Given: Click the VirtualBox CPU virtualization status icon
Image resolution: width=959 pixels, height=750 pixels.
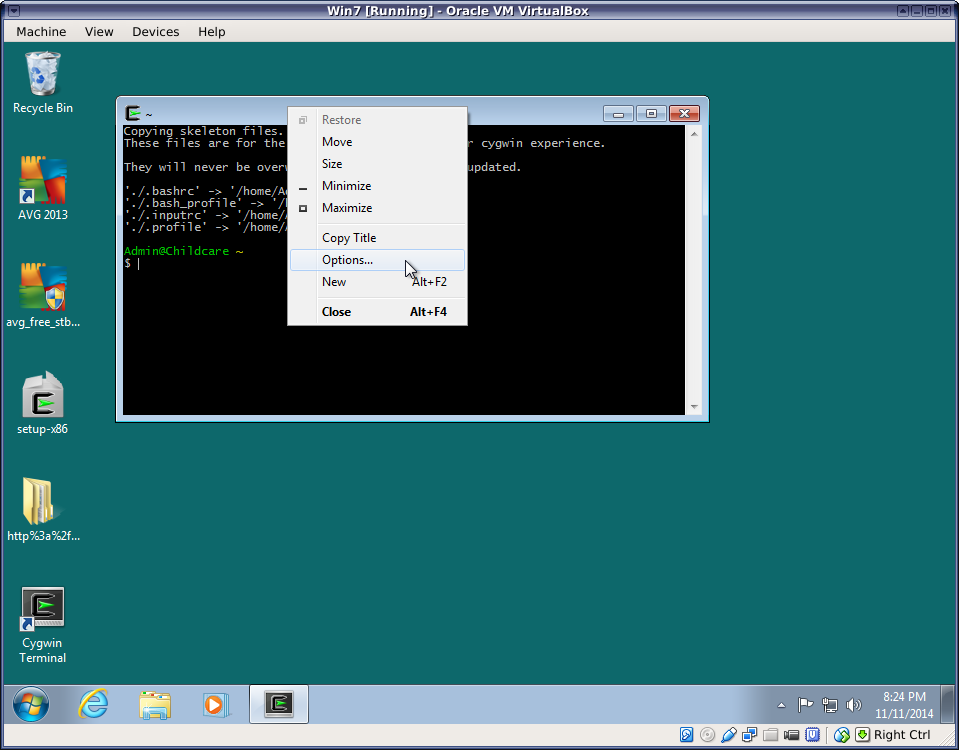Looking at the screenshot, I should point(812,735).
